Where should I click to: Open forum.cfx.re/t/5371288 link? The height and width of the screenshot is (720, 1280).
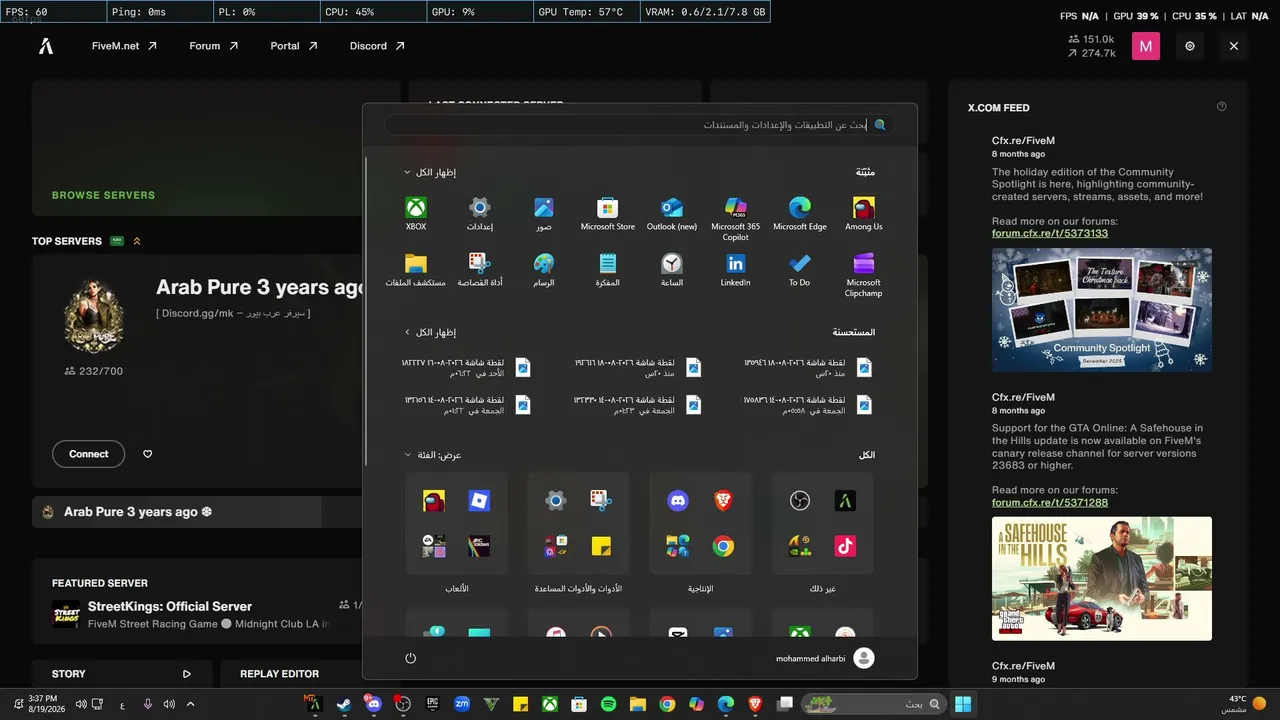(x=1050, y=503)
